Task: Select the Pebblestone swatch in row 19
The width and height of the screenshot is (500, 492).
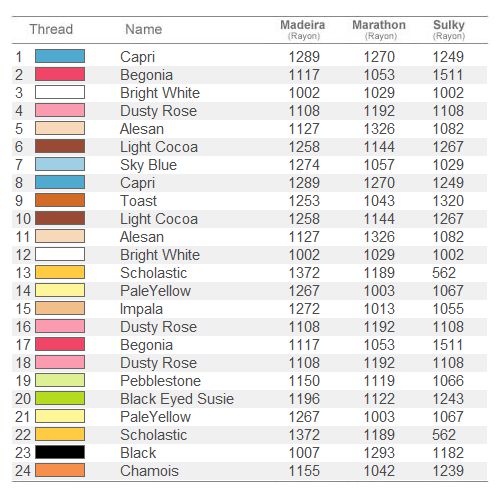Action: pyautogui.click(x=60, y=380)
